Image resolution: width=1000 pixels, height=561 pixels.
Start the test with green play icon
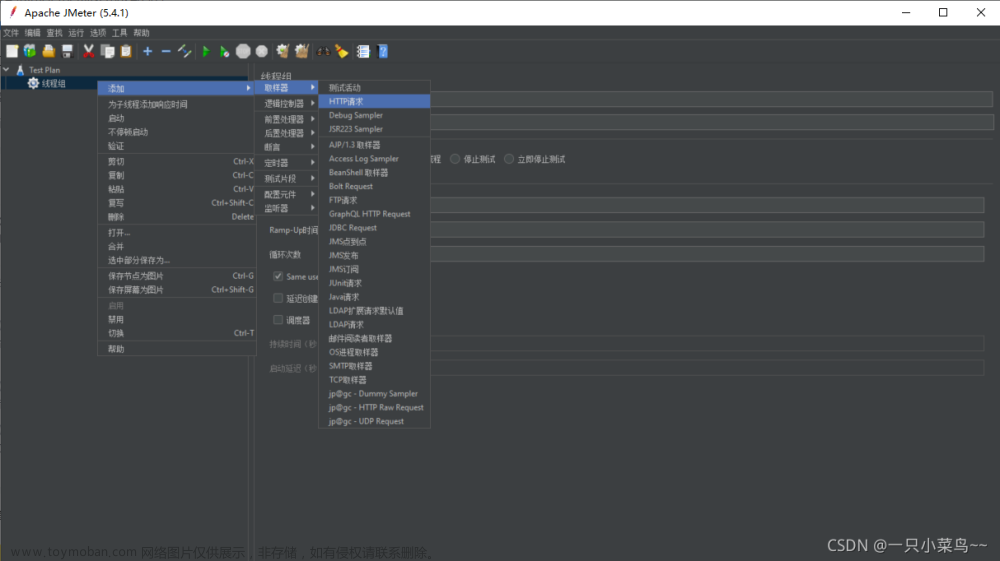coord(205,51)
